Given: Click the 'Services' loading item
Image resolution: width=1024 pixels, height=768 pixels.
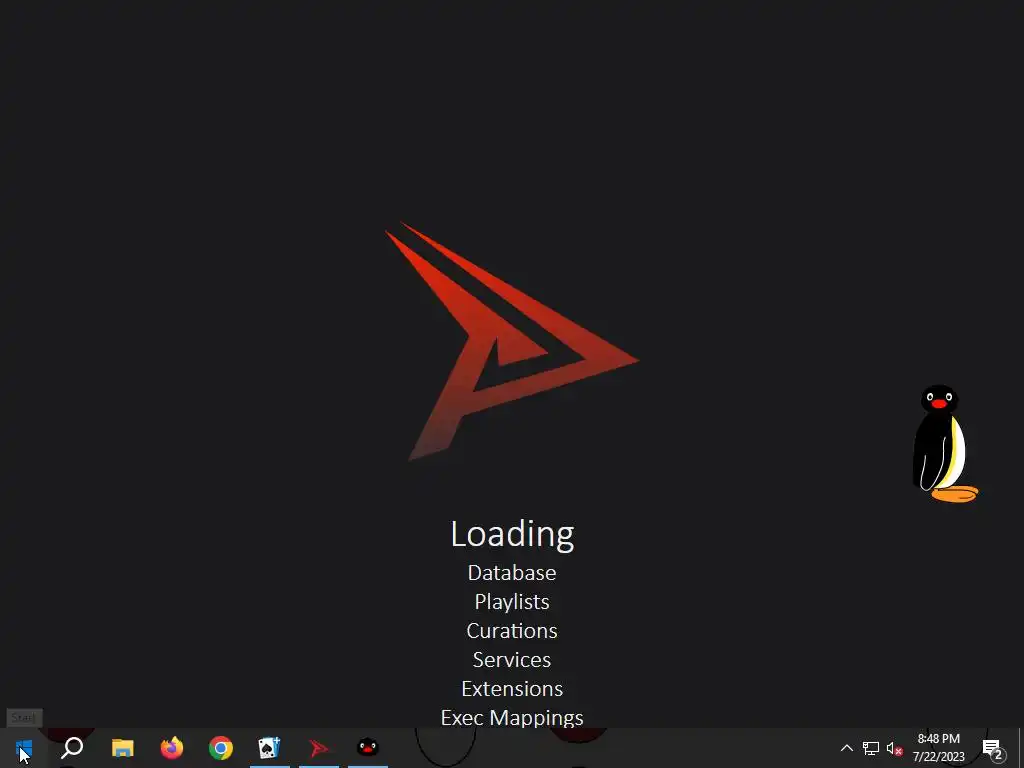Looking at the screenshot, I should [512, 660].
